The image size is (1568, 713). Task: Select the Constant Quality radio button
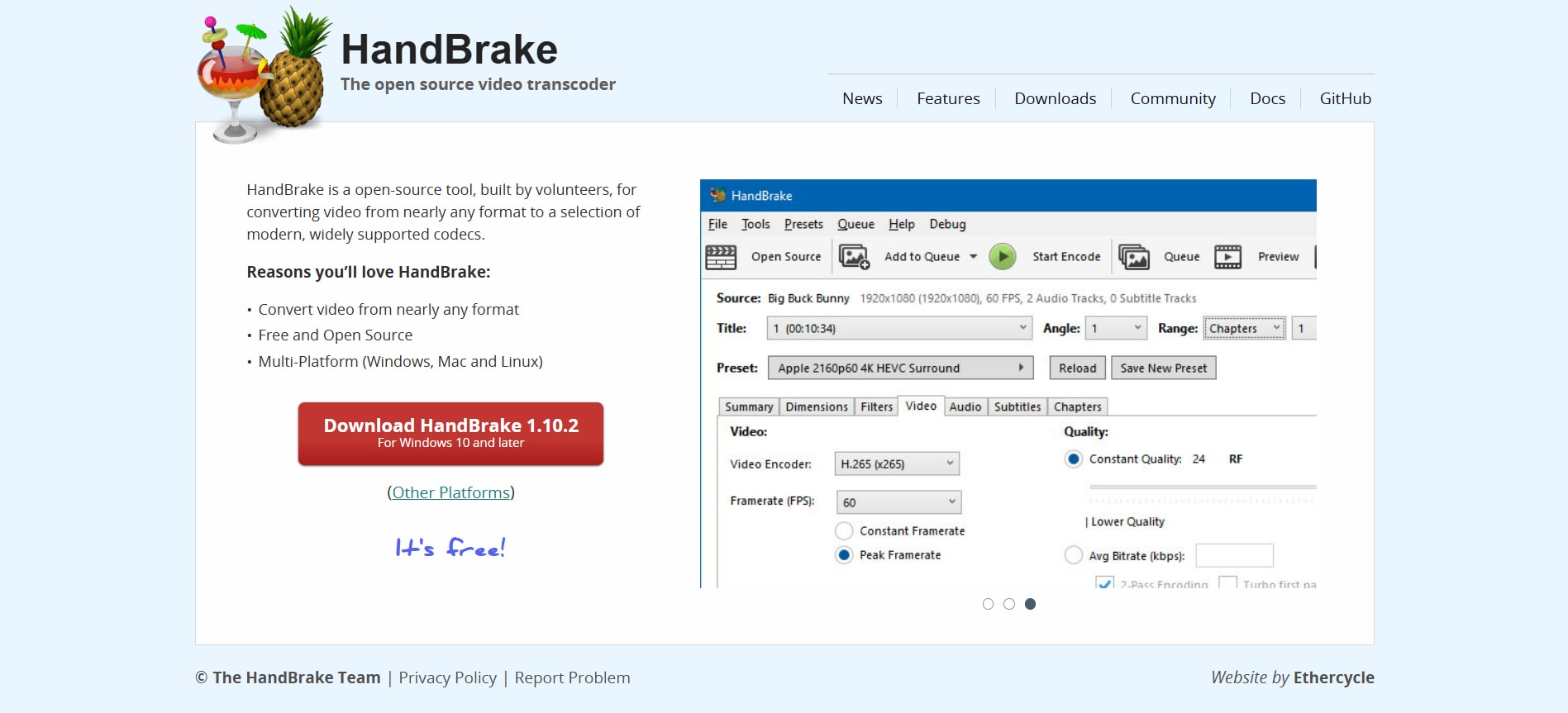[1073, 459]
